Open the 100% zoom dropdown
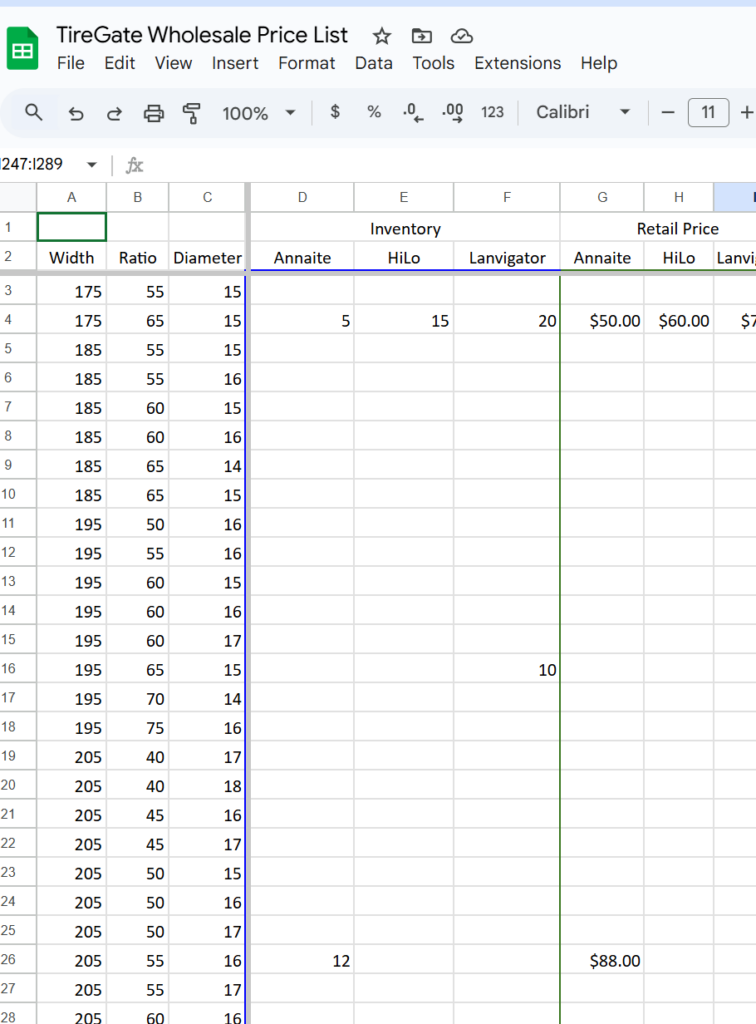 [259, 113]
